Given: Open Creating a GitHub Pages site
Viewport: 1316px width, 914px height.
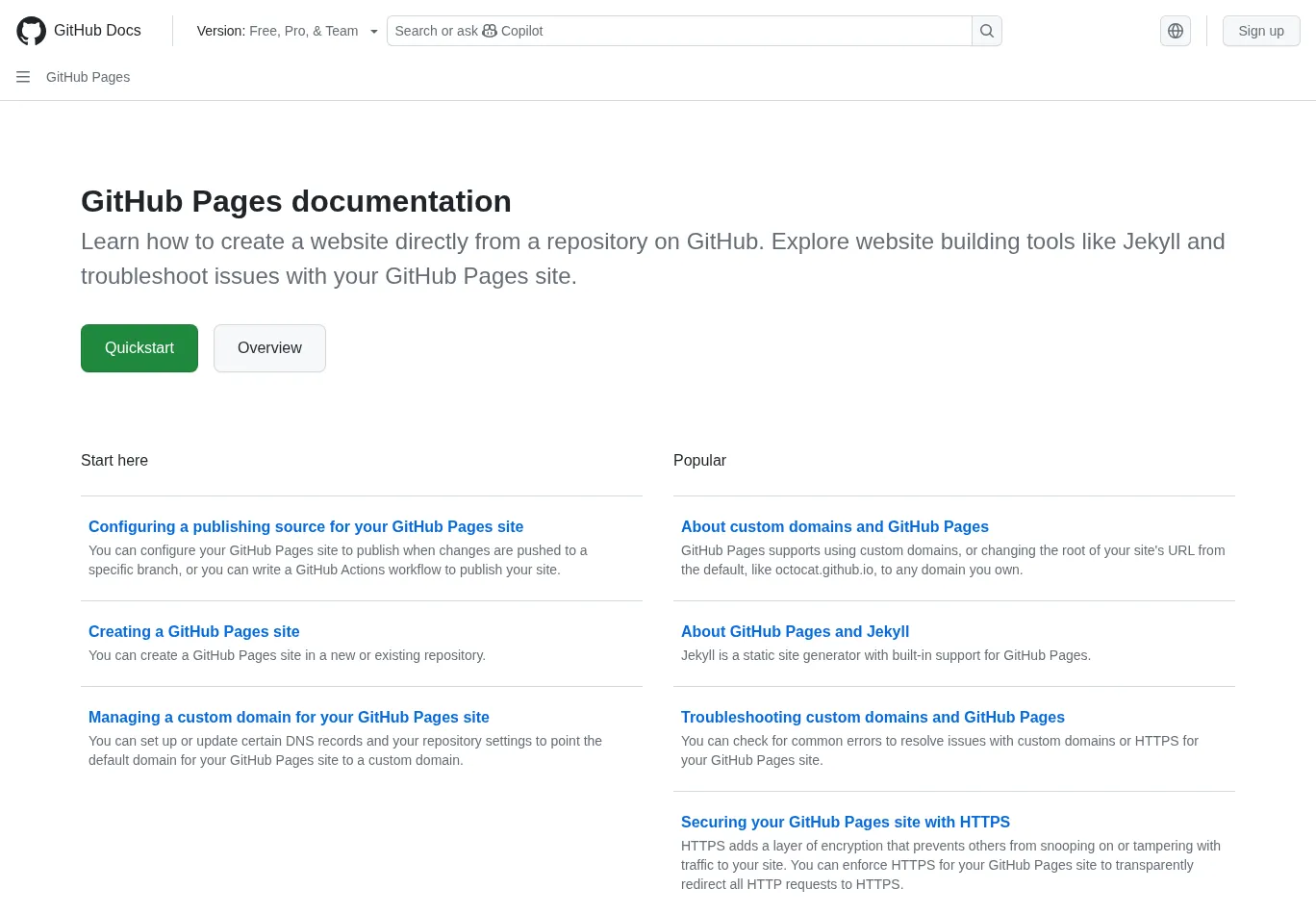Looking at the screenshot, I should click(193, 631).
